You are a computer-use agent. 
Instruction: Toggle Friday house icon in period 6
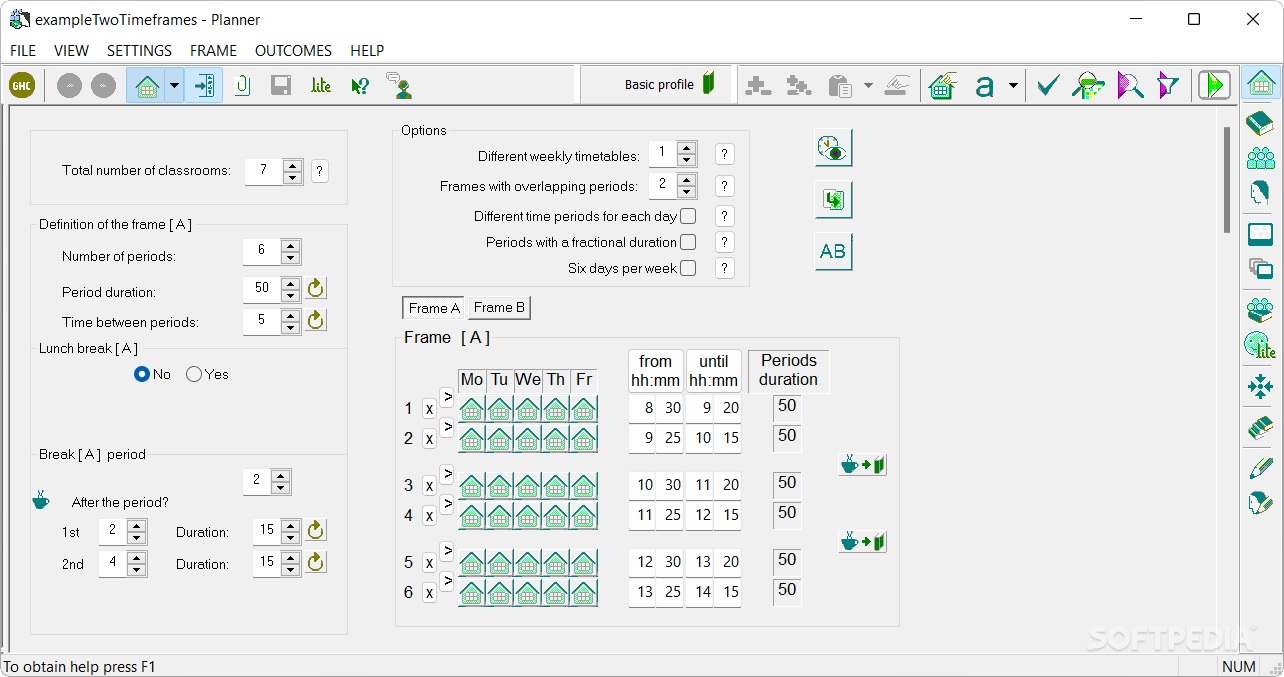[x=584, y=592]
